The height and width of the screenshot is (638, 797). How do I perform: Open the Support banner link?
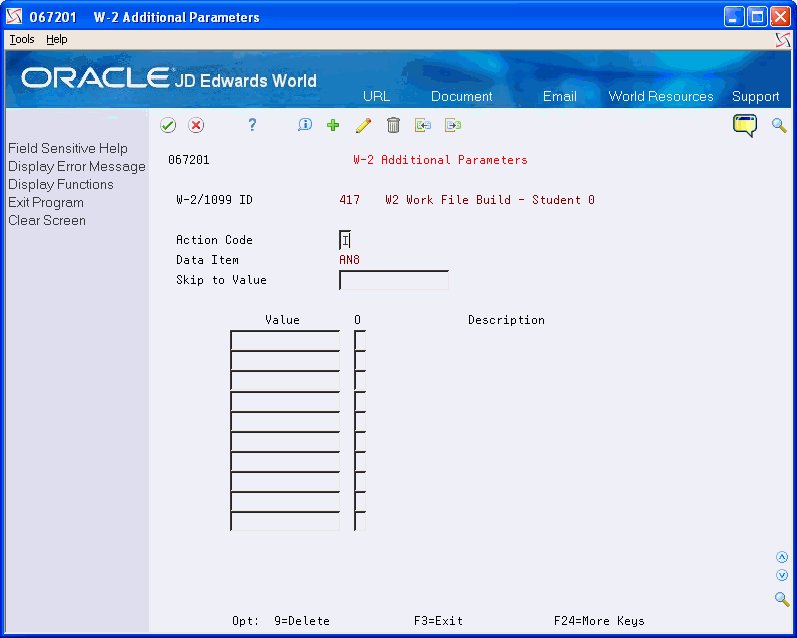pos(755,96)
